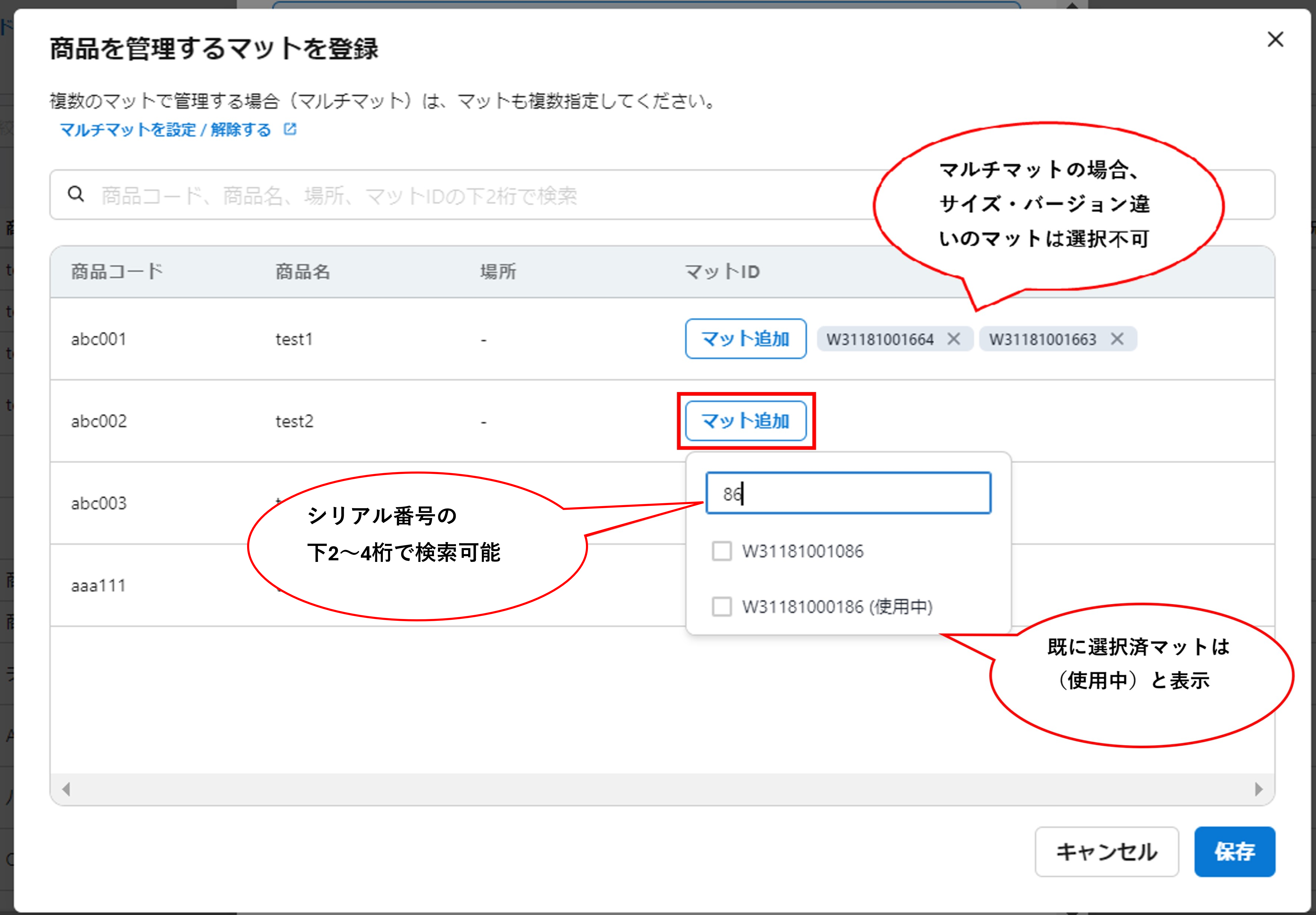The height and width of the screenshot is (915, 1316).
Task: Select the abc002 product code cell
Action: pyautogui.click(x=99, y=421)
